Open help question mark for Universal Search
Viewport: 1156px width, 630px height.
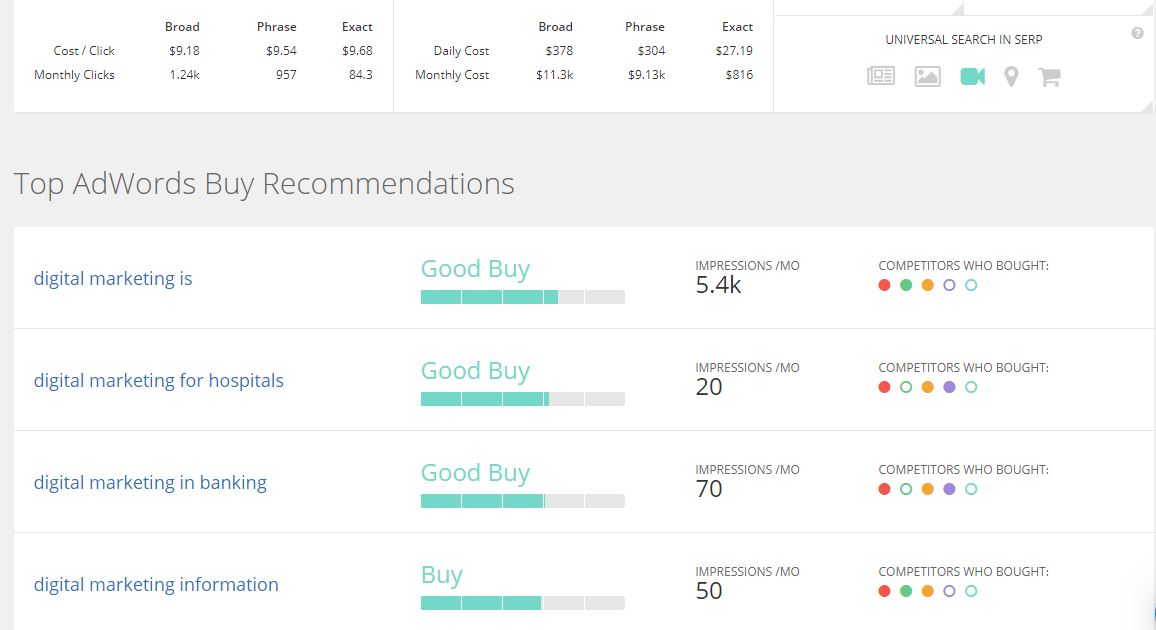[1137, 33]
